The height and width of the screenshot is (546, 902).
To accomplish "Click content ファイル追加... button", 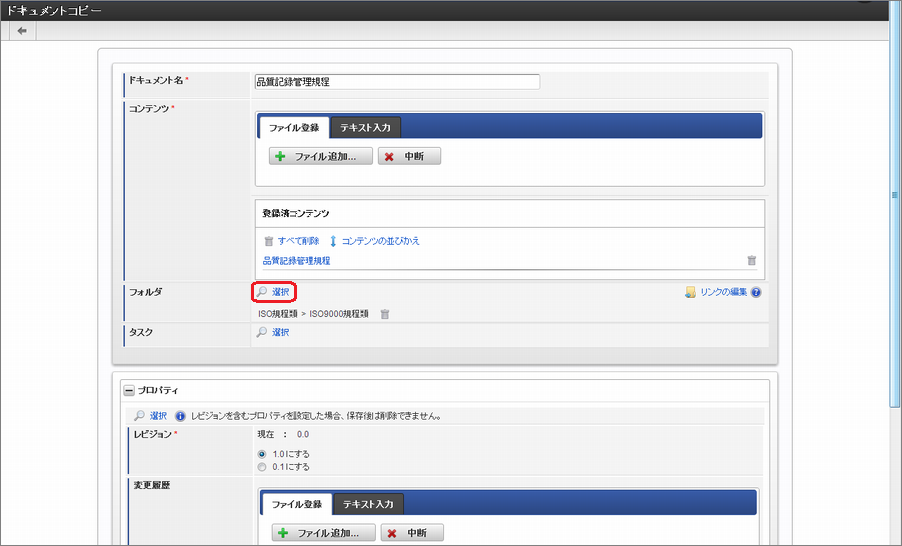I will pos(320,156).
